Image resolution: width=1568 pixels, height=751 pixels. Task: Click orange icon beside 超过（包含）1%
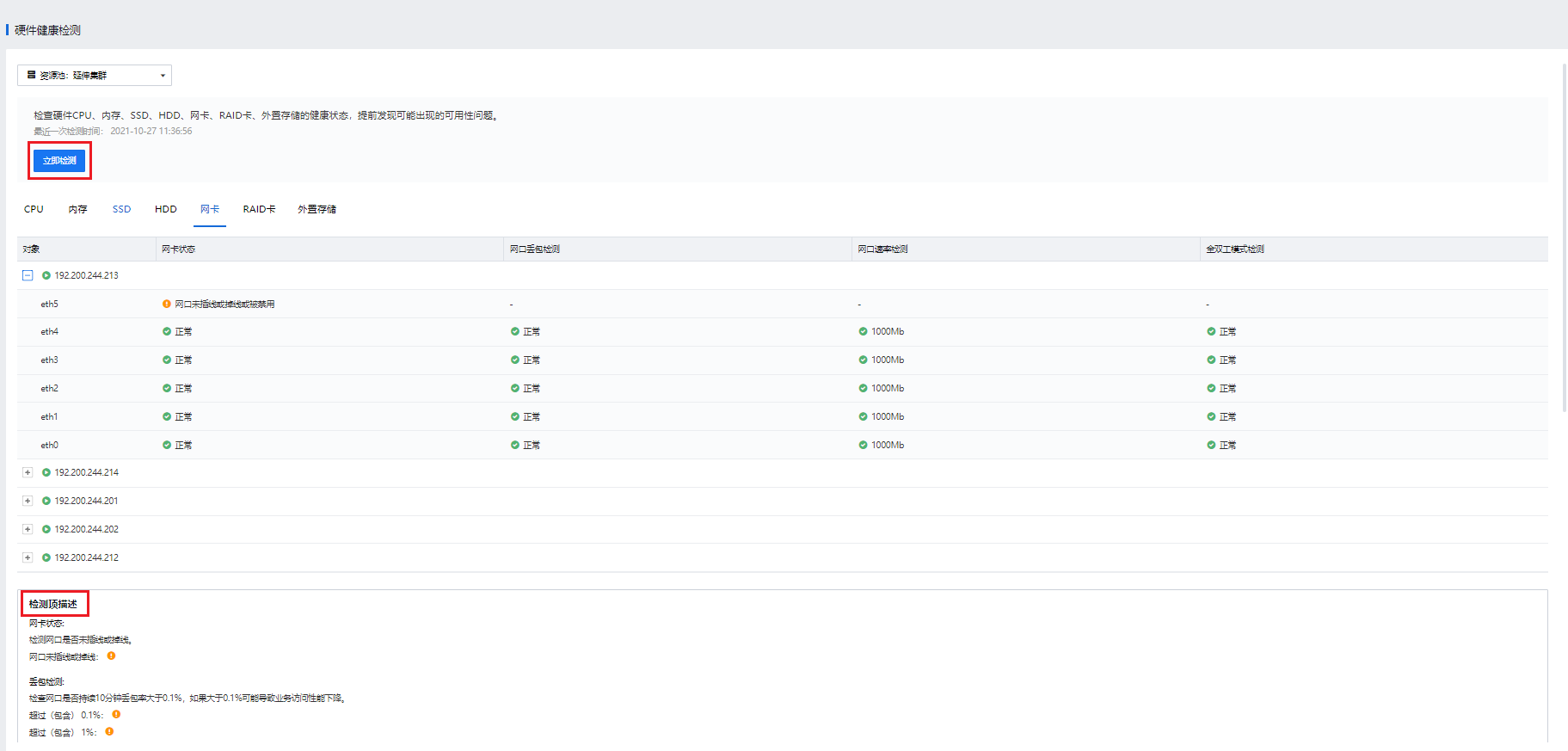point(109,731)
